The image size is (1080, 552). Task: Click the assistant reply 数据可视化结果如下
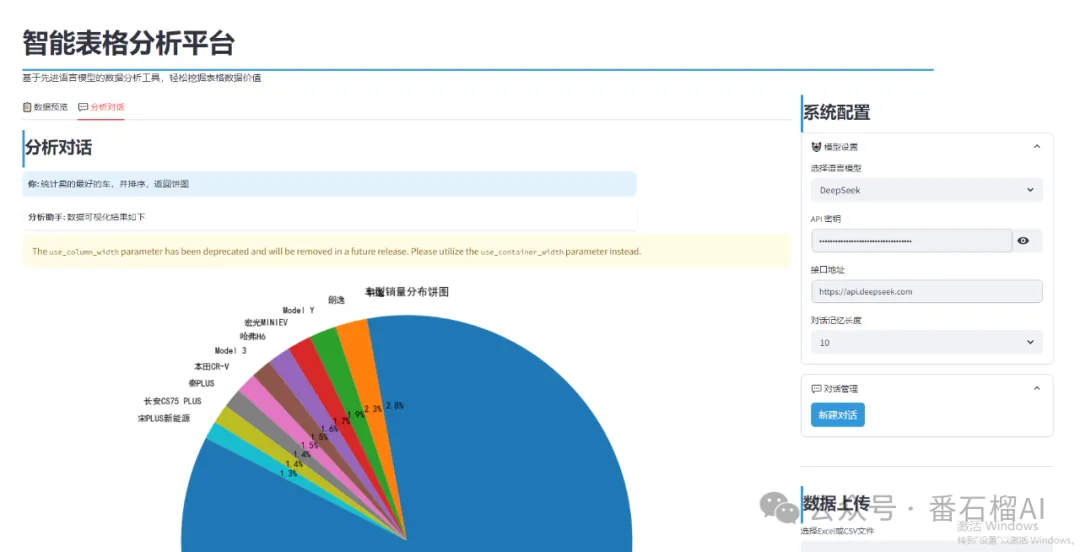(x=329, y=217)
